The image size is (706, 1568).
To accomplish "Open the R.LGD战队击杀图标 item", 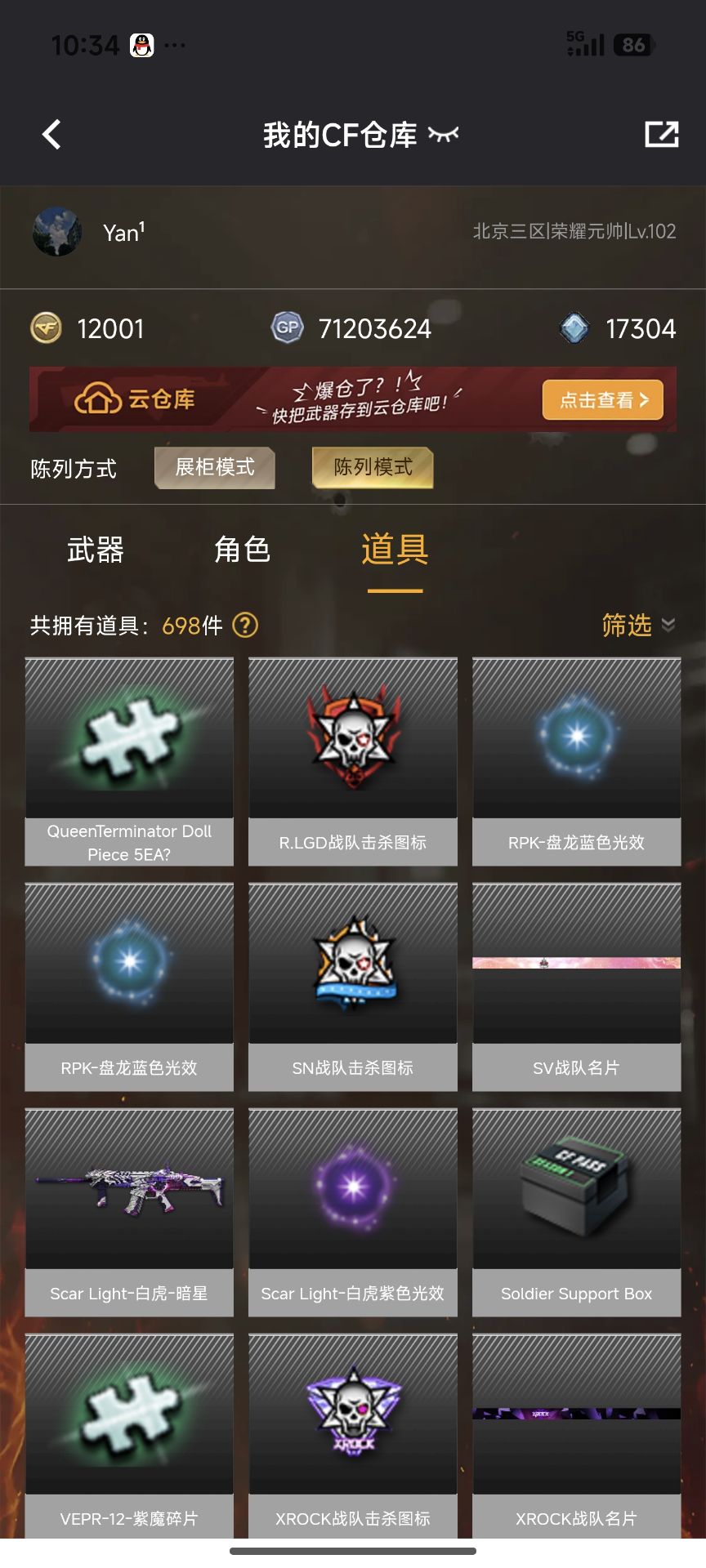I will (353, 762).
